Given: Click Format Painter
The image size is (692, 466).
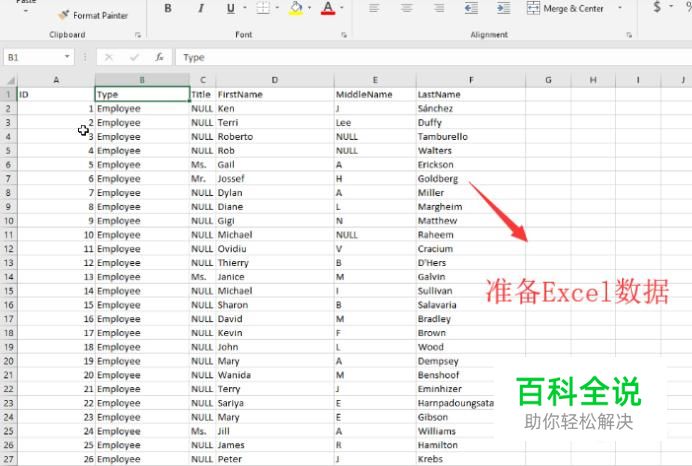Looking at the screenshot, I should tap(92, 15).
